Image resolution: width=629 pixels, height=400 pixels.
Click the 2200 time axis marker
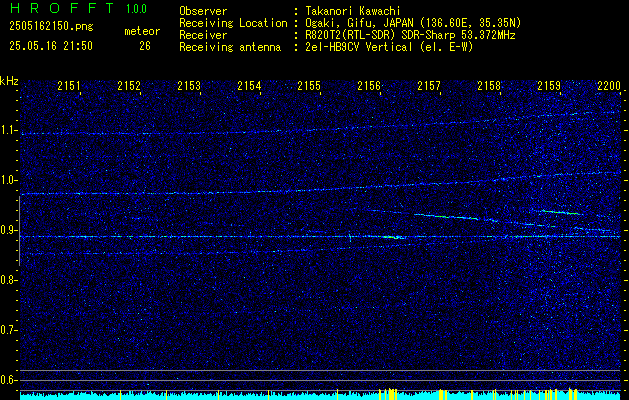[609, 85]
